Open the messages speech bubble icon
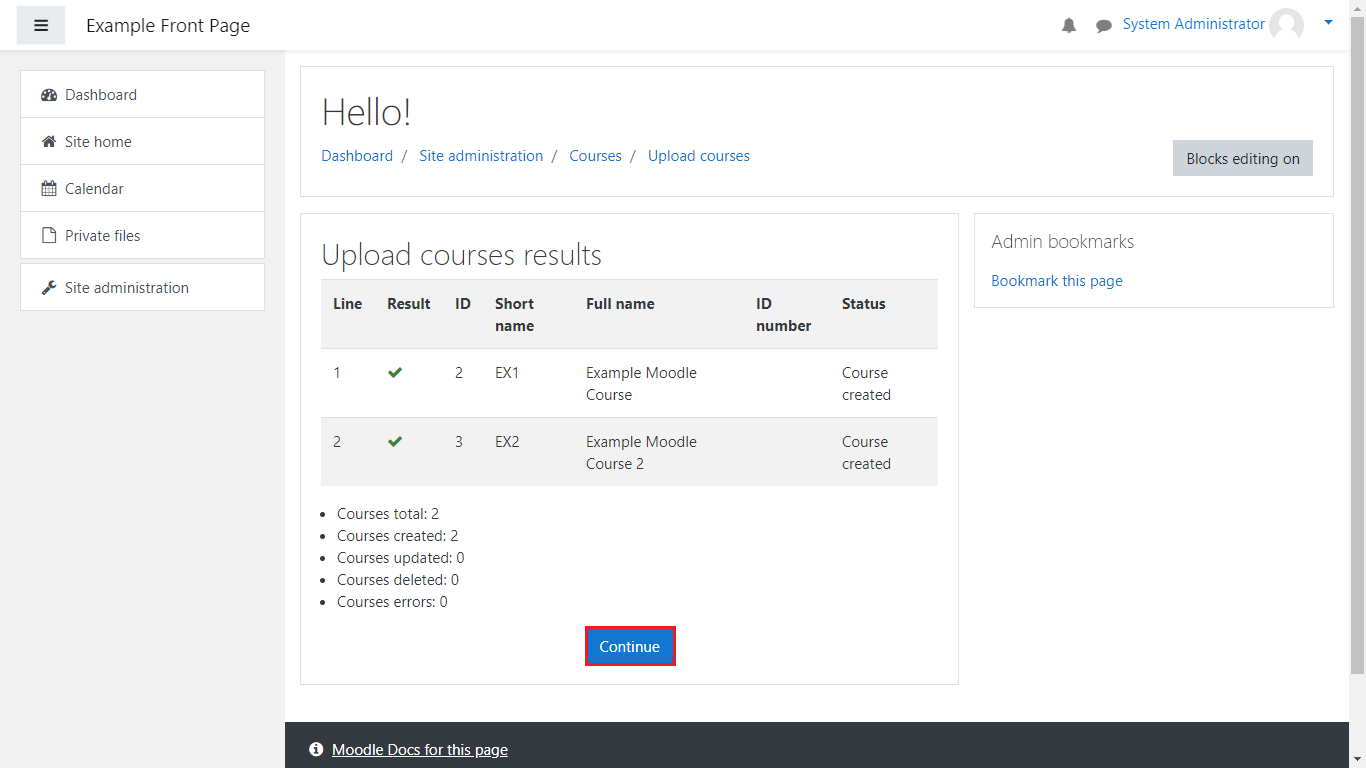1366x768 pixels. coord(1103,26)
